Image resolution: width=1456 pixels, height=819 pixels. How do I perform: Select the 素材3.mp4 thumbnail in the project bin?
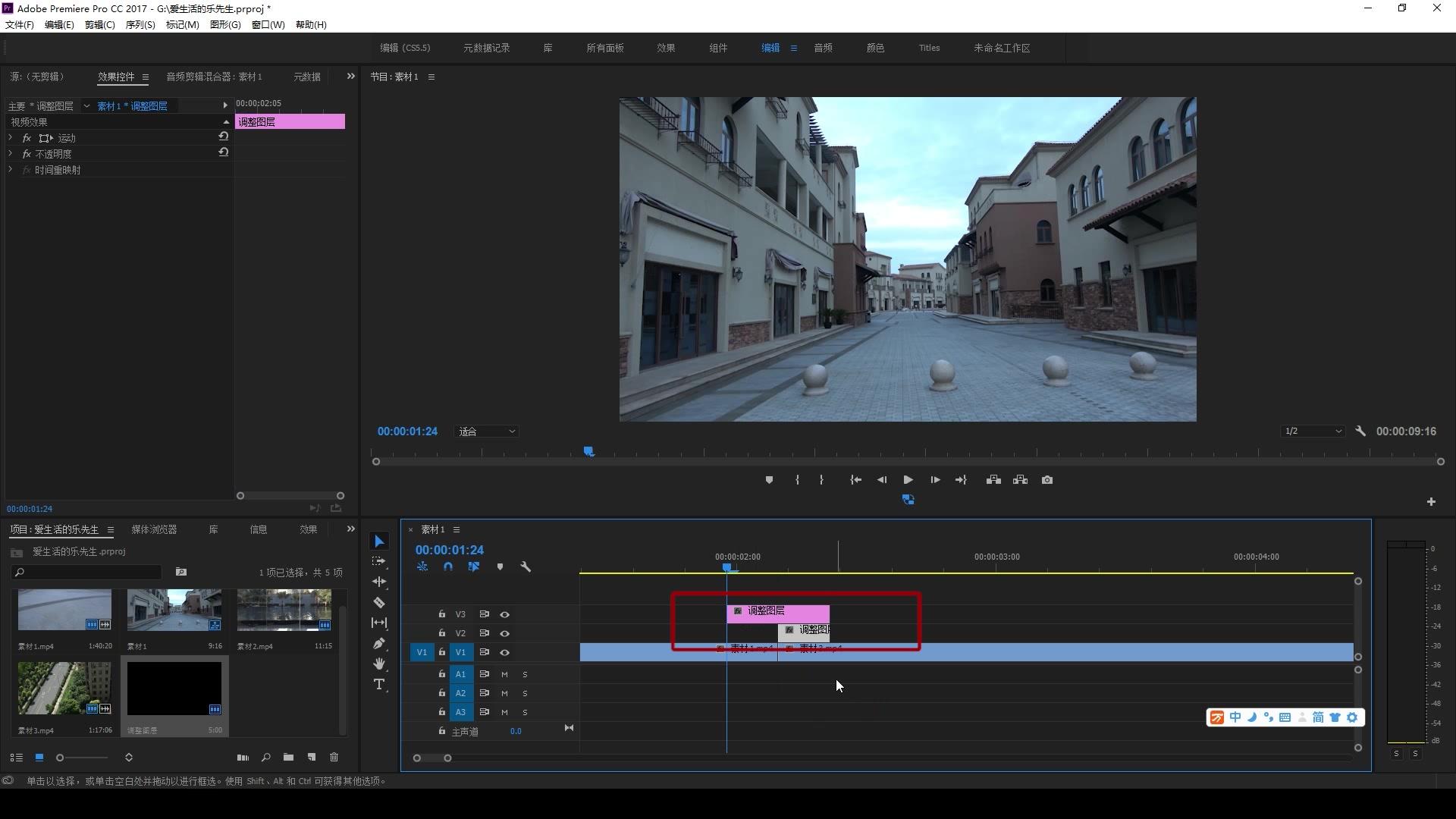coord(64,688)
